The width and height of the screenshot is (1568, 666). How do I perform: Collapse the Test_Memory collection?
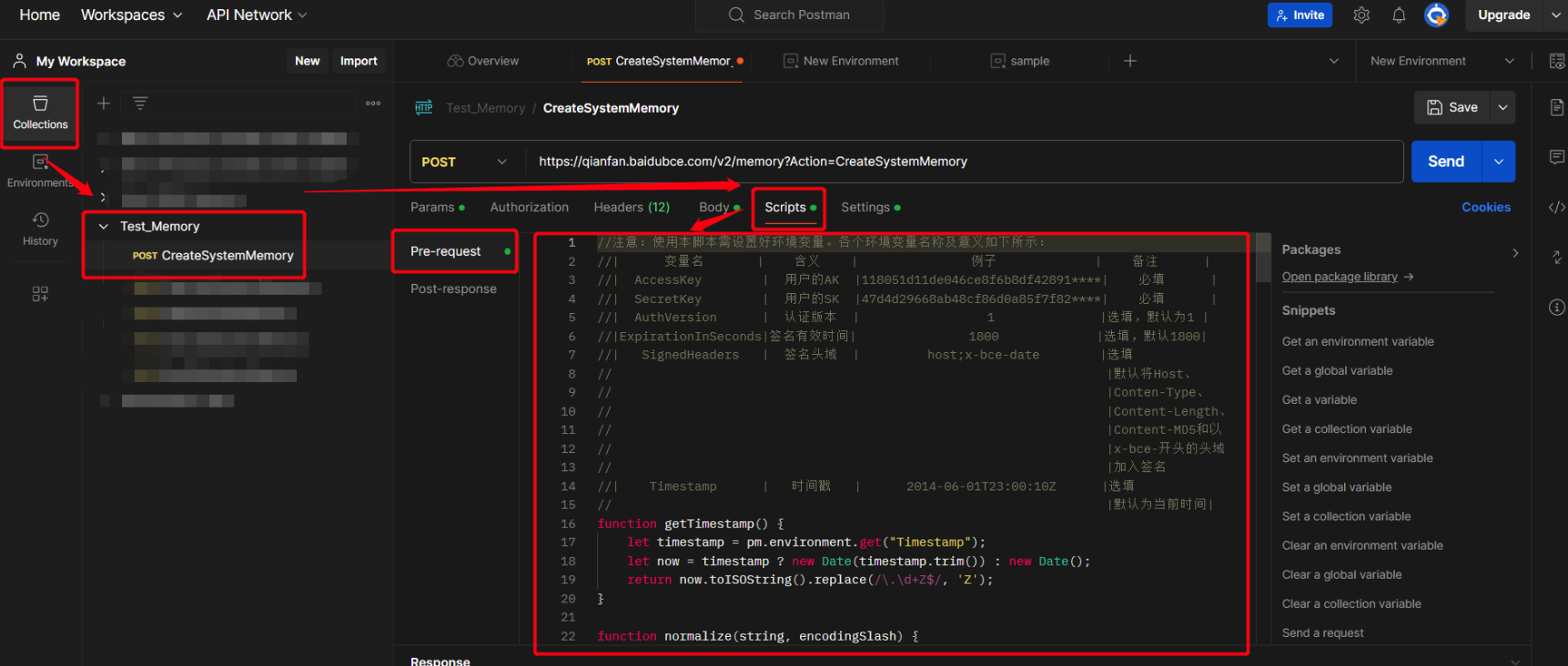pyautogui.click(x=103, y=227)
